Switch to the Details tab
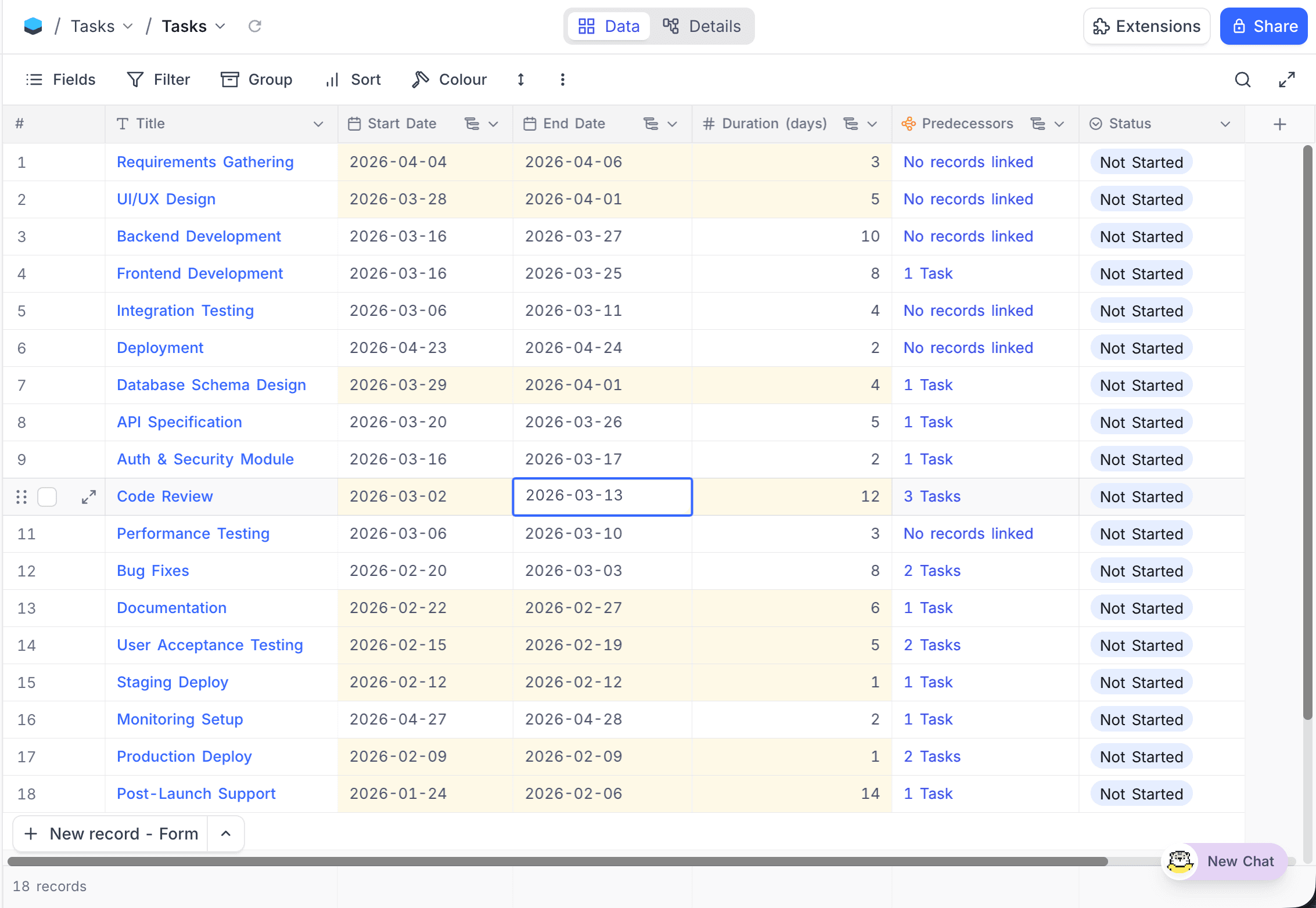This screenshot has height=908, width=1316. click(x=703, y=26)
